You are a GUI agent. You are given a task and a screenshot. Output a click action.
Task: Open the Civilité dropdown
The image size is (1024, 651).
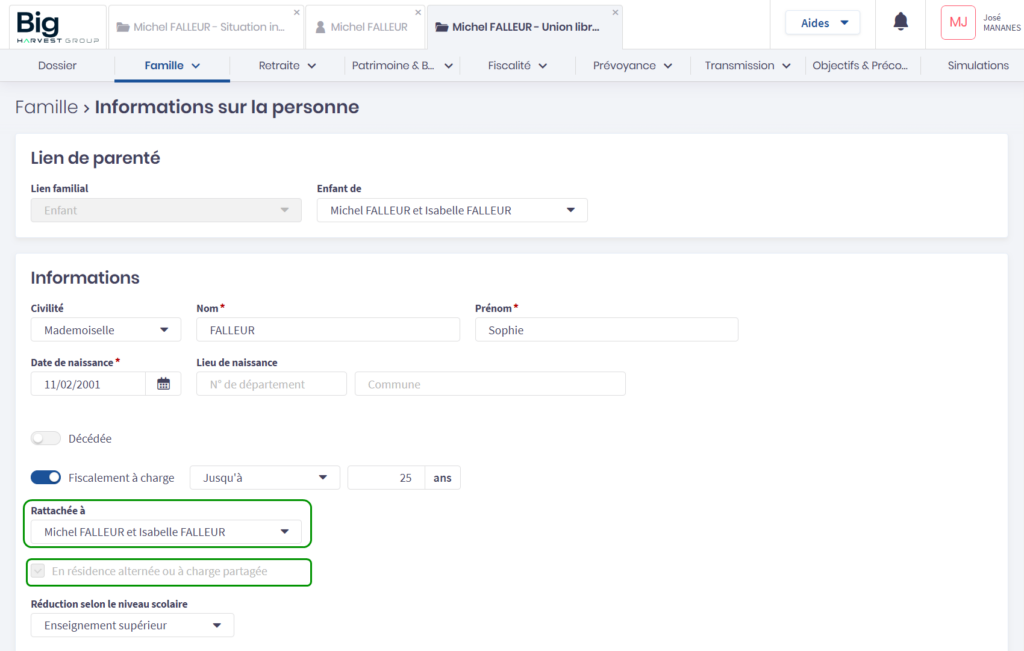[x=106, y=330]
